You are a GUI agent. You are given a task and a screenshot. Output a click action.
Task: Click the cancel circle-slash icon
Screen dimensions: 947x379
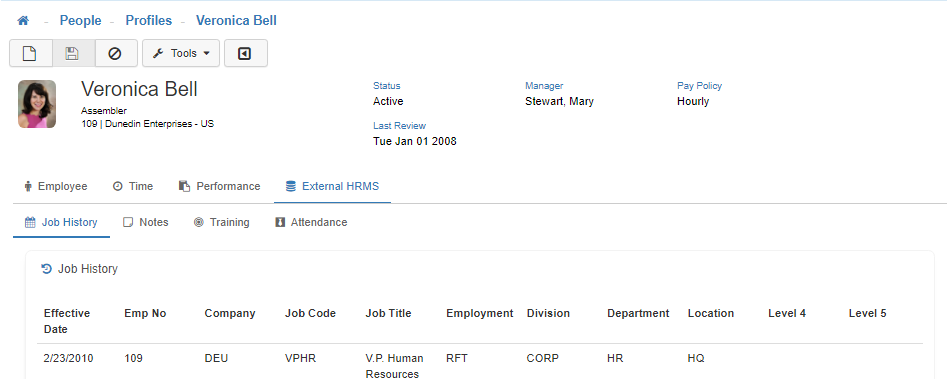pos(115,53)
